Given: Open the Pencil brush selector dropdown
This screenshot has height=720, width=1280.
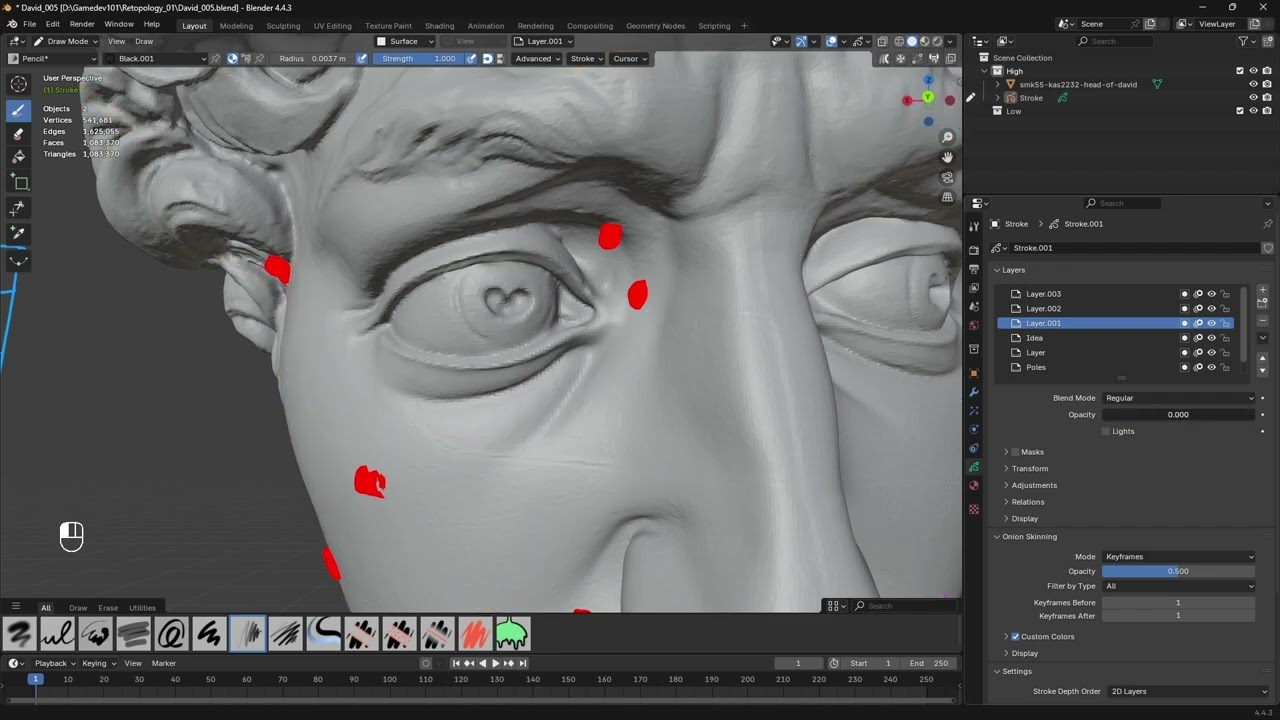Looking at the screenshot, I should coord(54,58).
